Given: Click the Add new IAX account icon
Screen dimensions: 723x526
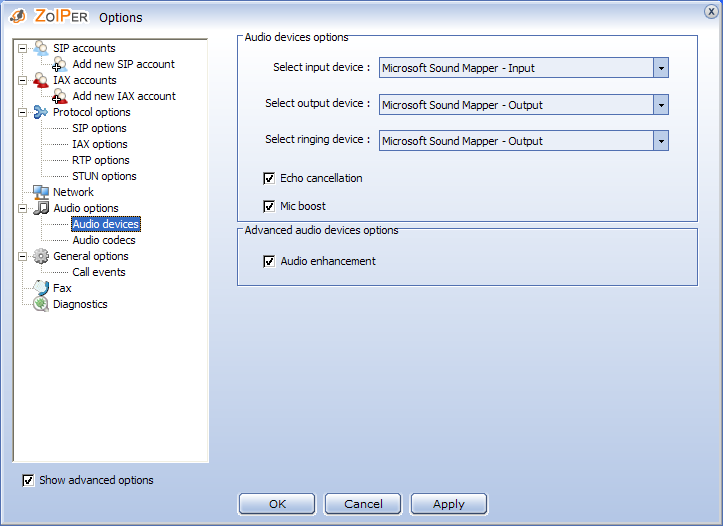Looking at the screenshot, I should pos(60,96).
